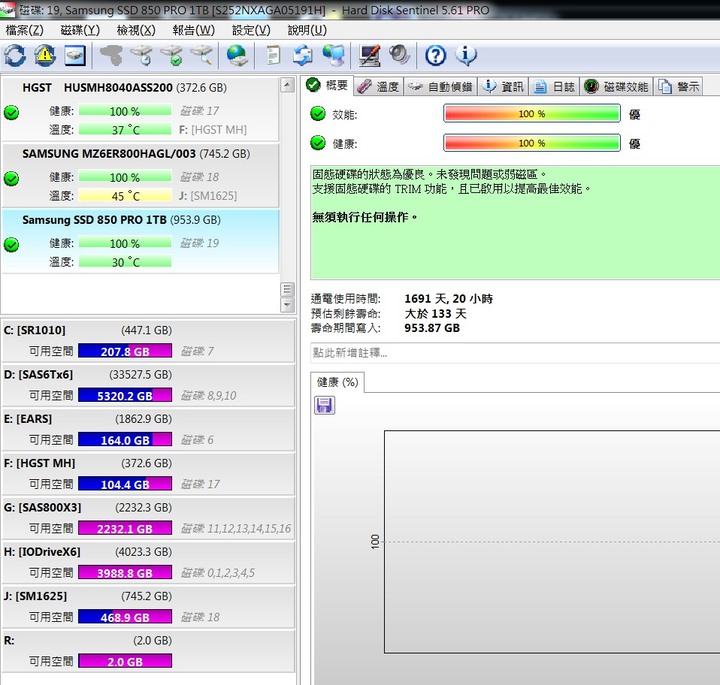Click the 大於 133 天 estimated lifetime value
Viewport: 720px width, 685px height.
435,313
